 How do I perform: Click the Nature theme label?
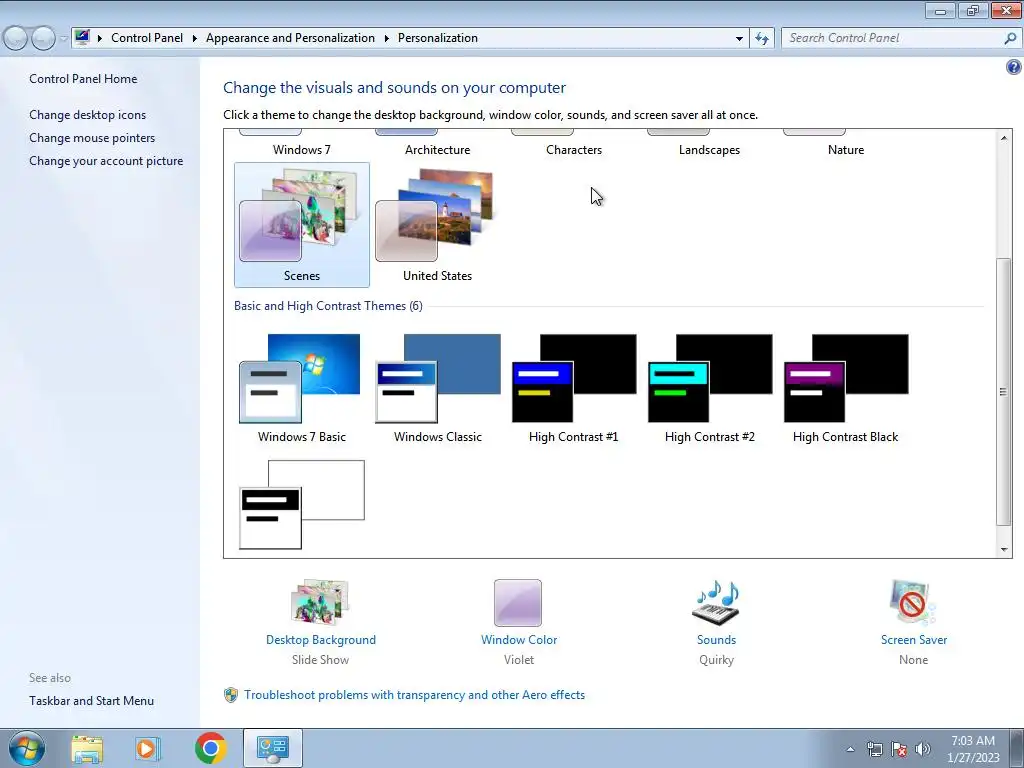tap(846, 150)
